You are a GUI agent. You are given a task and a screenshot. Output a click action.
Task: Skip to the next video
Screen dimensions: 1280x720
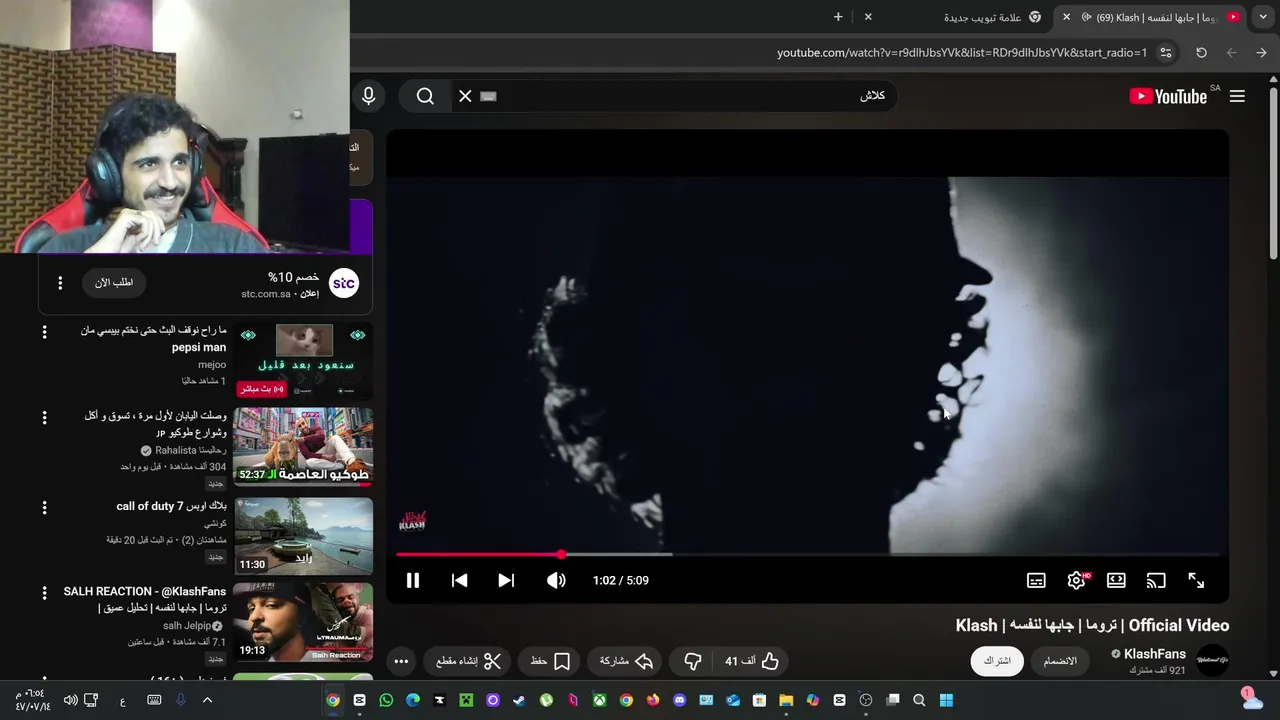(x=506, y=580)
